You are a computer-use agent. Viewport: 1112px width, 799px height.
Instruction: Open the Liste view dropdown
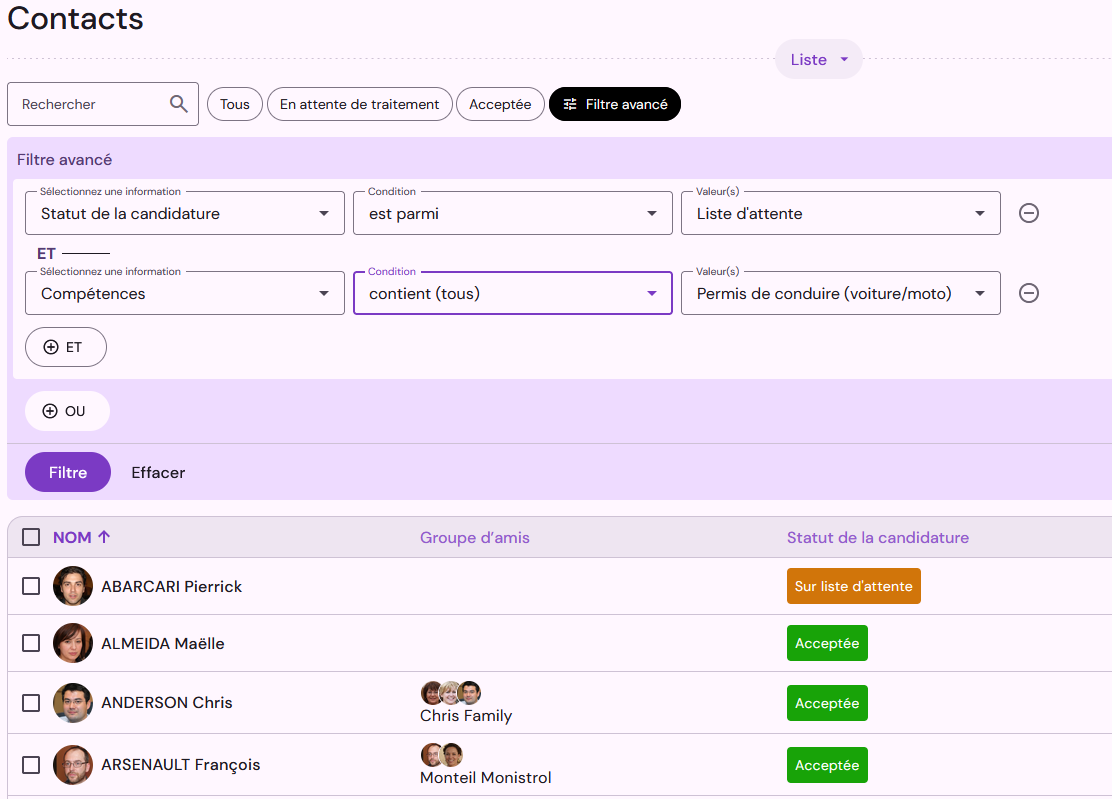click(818, 60)
